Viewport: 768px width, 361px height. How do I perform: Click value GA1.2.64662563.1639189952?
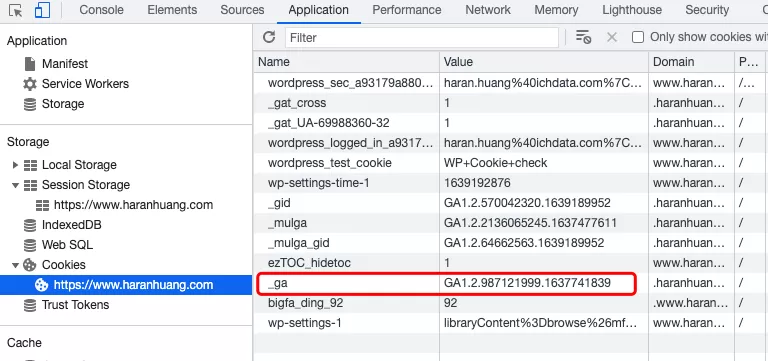(524, 243)
